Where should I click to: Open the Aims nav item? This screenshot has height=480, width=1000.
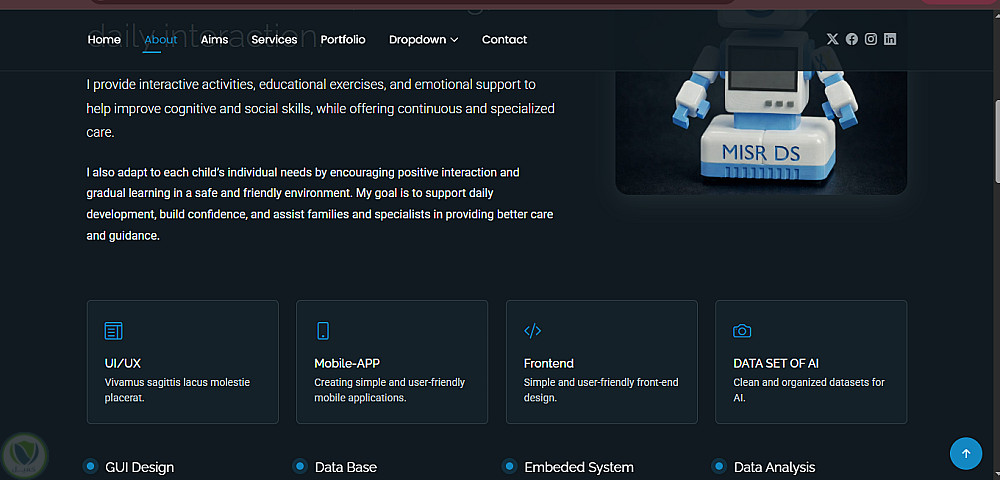pos(214,40)
